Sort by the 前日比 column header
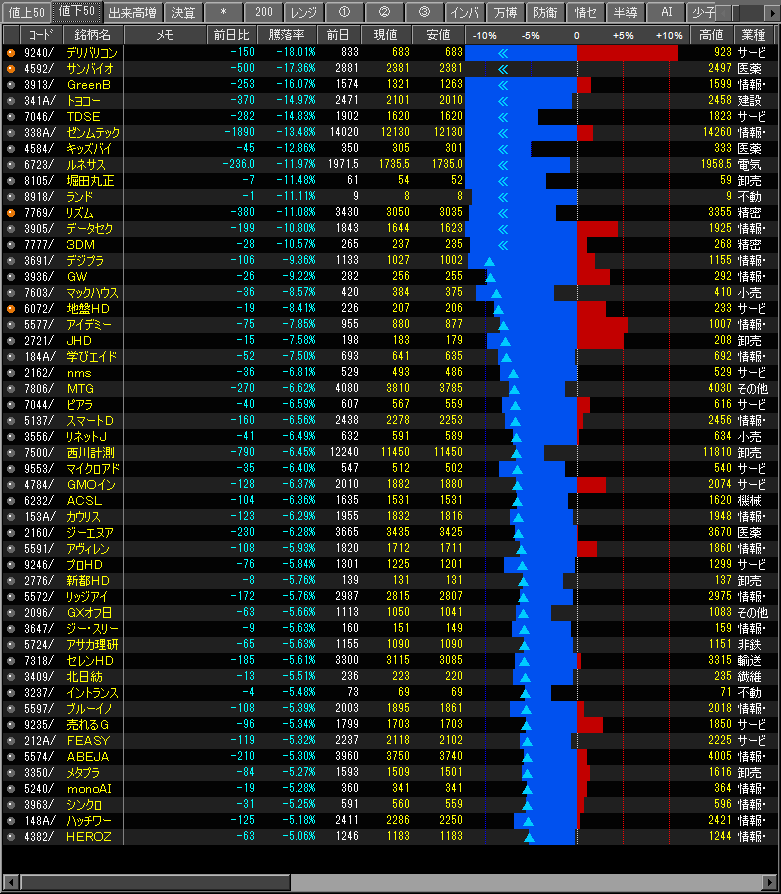Screen dimensions: 781x894 231,35
